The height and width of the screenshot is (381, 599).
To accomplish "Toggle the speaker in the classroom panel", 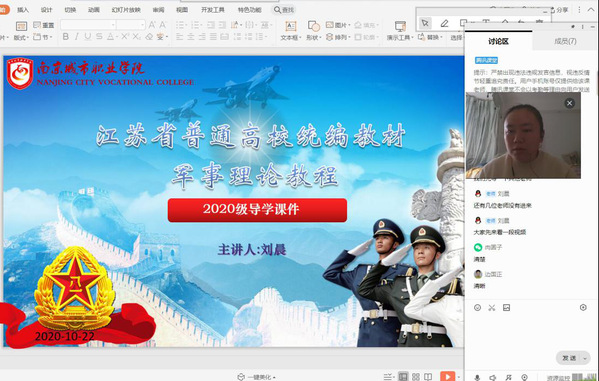I will tap(493, 377).
